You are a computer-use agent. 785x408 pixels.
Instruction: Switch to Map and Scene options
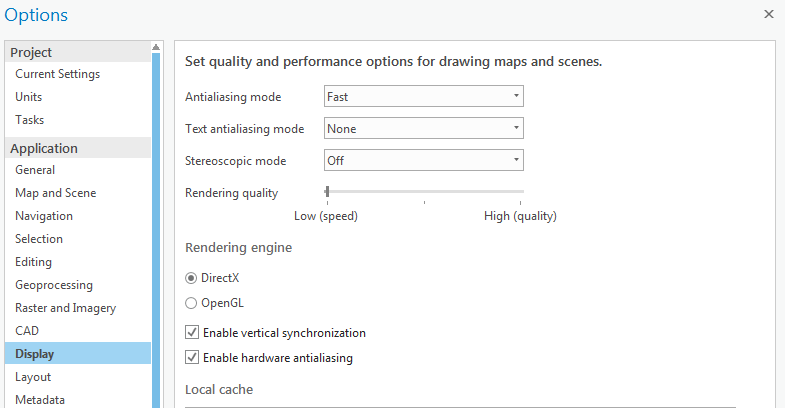(x=56, y=193)
